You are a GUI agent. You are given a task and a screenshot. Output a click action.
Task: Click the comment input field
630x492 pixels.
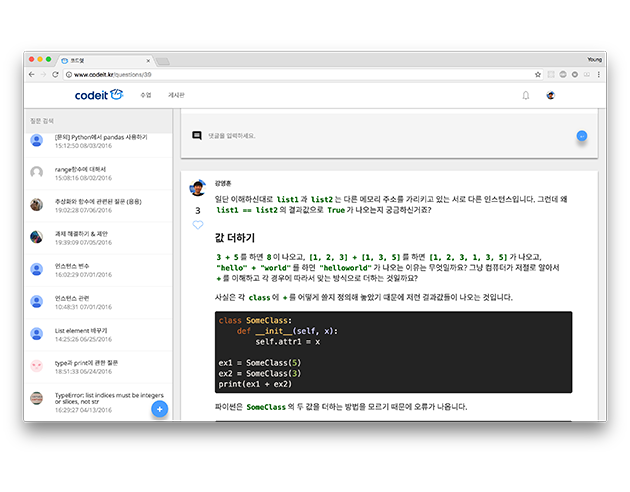[x=380, y=135]
